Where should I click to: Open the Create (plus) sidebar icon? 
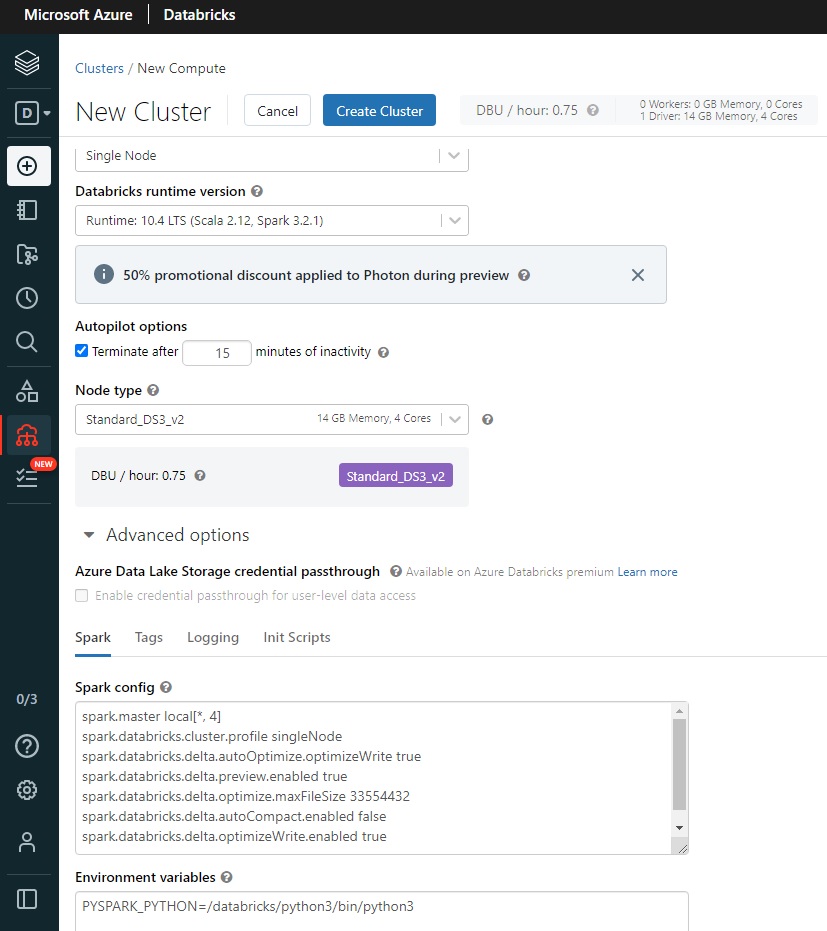tap(28, 166)
